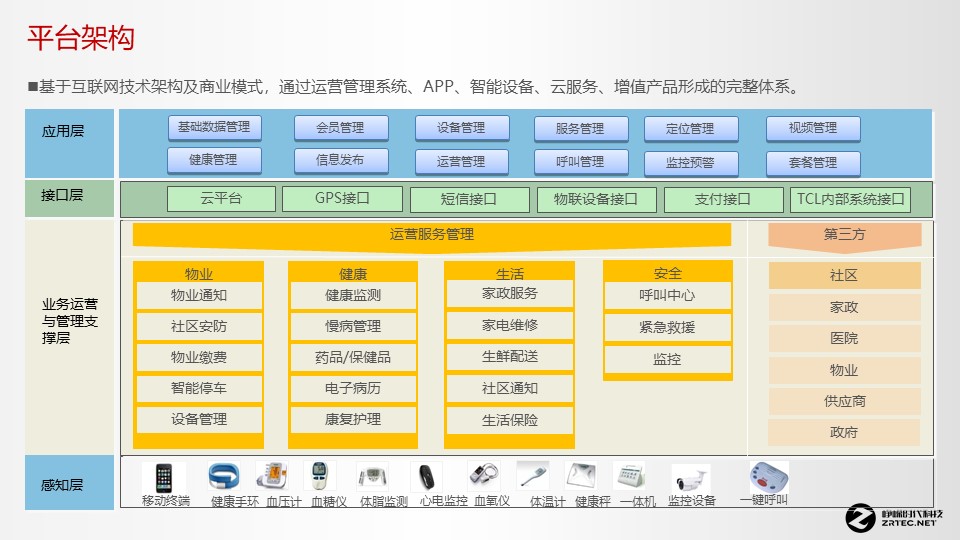Image resolution: width=960 pixels, height=540 pixels.
Task: Click the 移动终端 smartphone icon
Action: [x=164, y=477]
